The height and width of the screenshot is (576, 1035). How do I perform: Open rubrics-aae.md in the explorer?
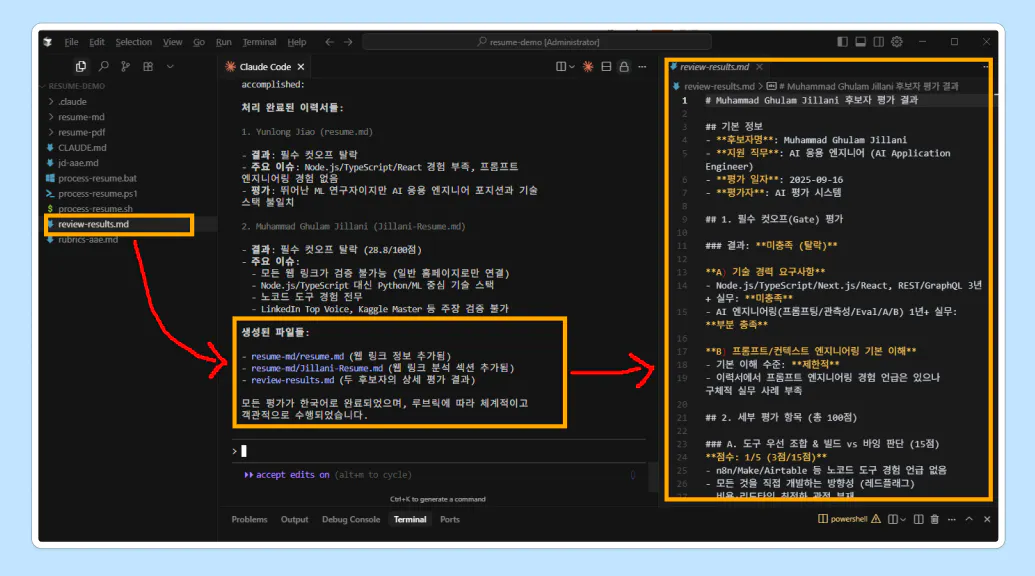tap(88, 240)
